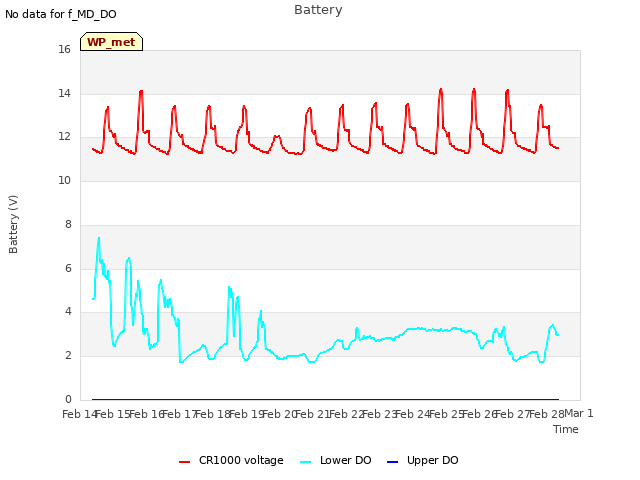
Task: Toggle the Lower DO legend entry
Action: (336, 460)
